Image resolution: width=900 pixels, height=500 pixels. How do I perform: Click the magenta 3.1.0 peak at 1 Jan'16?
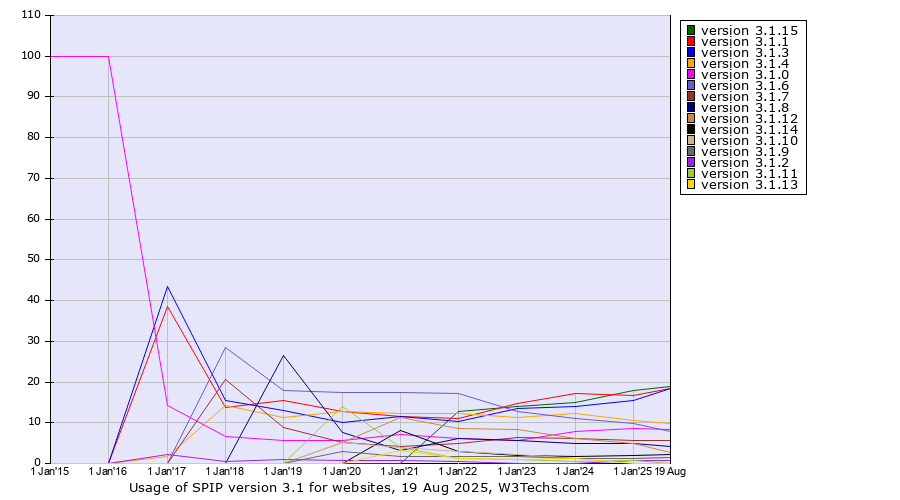[x=108, y=56]
